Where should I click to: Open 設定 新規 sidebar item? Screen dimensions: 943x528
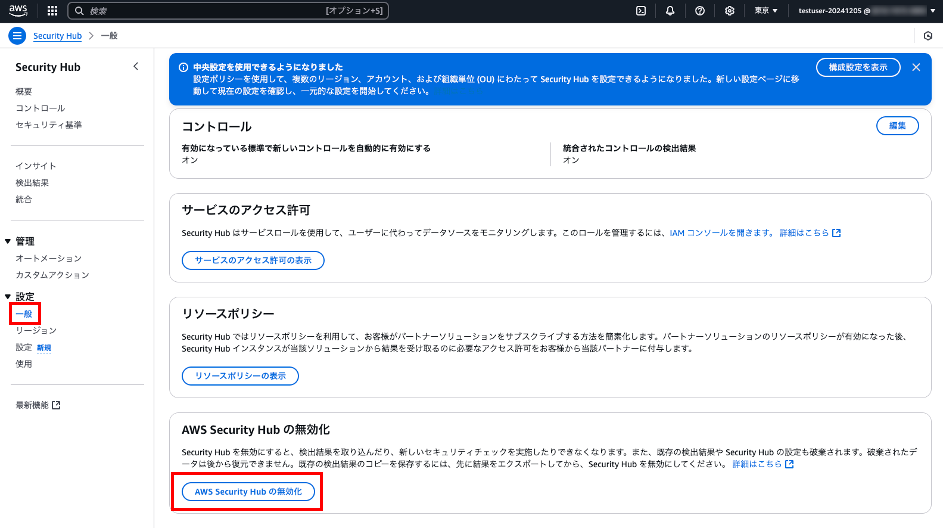(33, 348)
